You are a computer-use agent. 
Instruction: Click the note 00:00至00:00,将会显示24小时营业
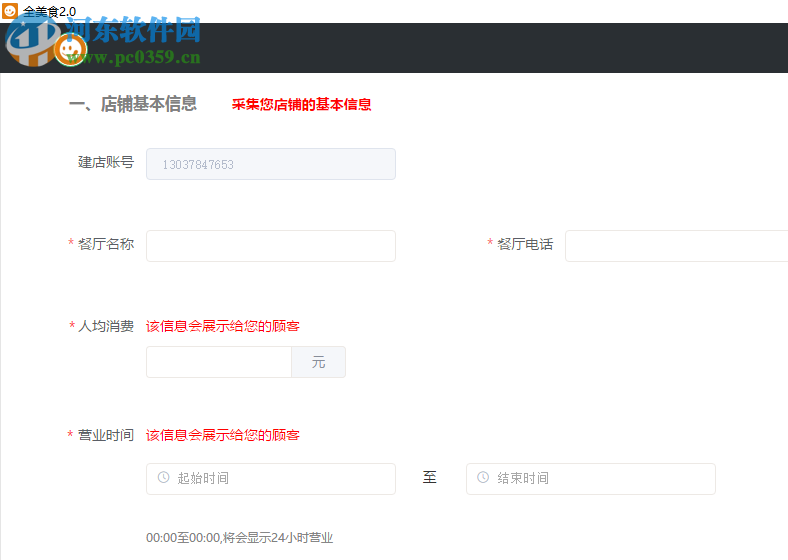240,538
